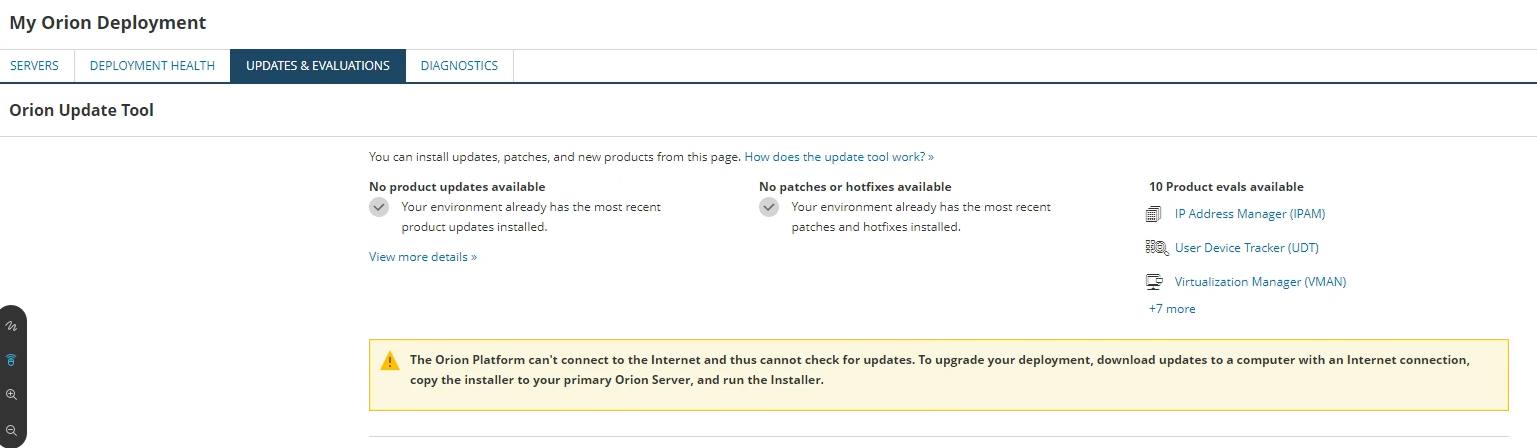Screen dimensions: 1537x448
Task: Click the IP Address Manager product icon
Action: click(1154, 214)
